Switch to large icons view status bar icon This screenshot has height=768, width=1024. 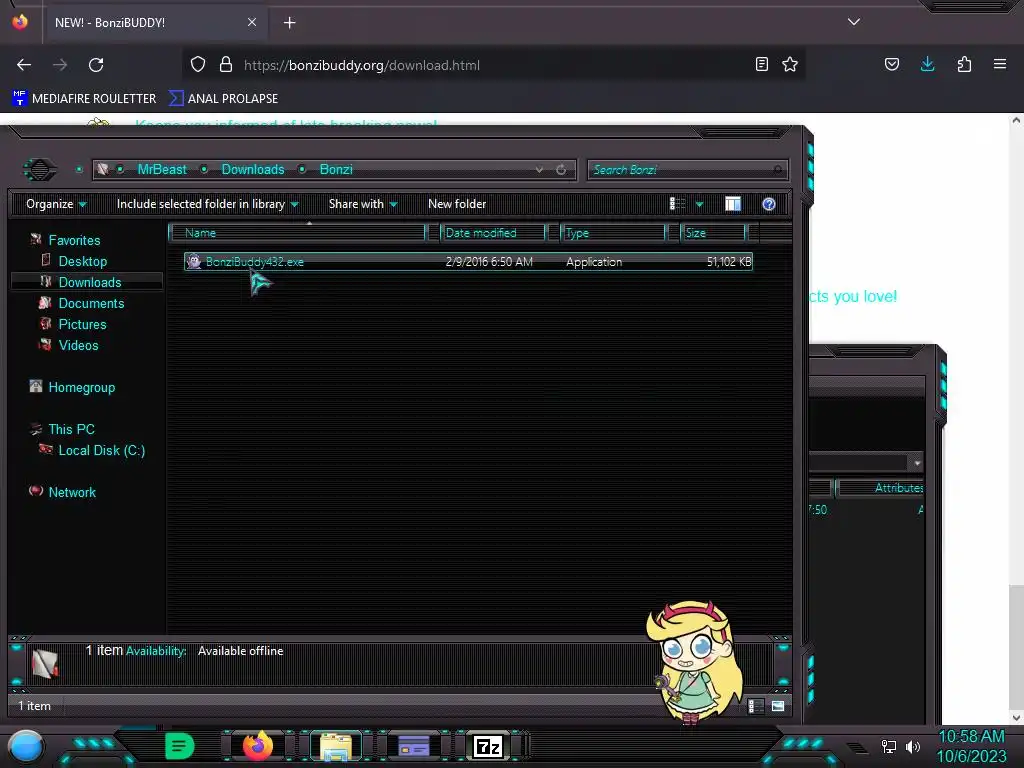778,706
